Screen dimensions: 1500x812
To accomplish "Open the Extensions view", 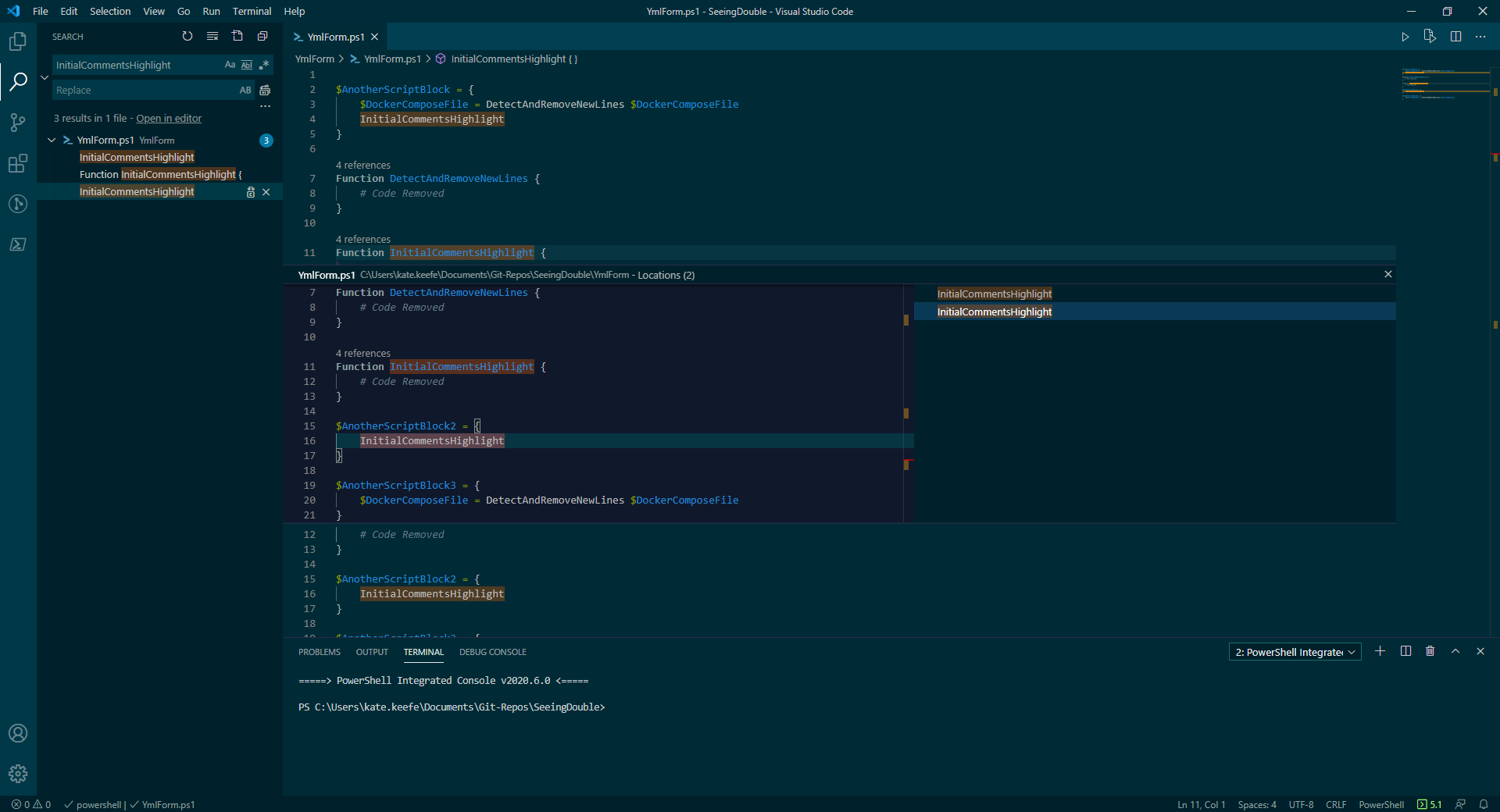I will [18, 163].
